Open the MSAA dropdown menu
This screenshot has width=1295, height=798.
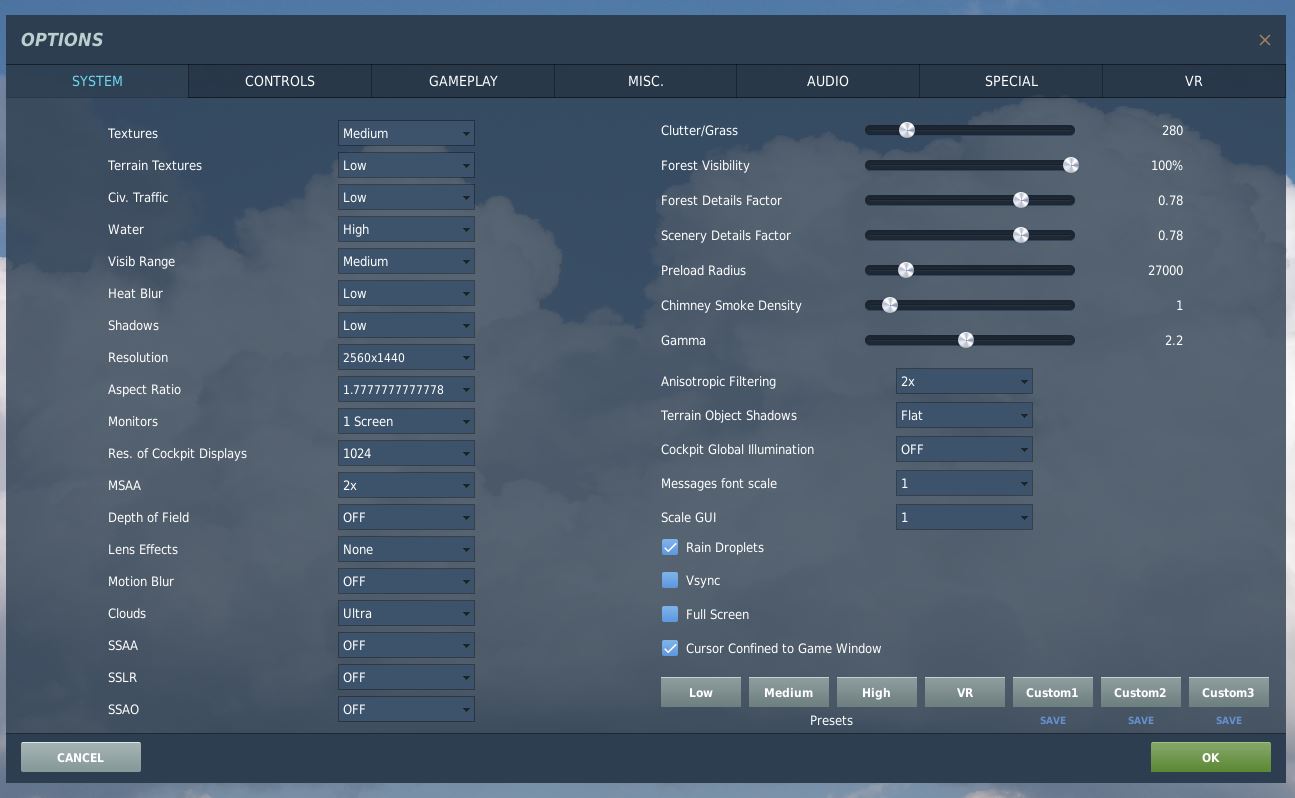pos(406,485)
